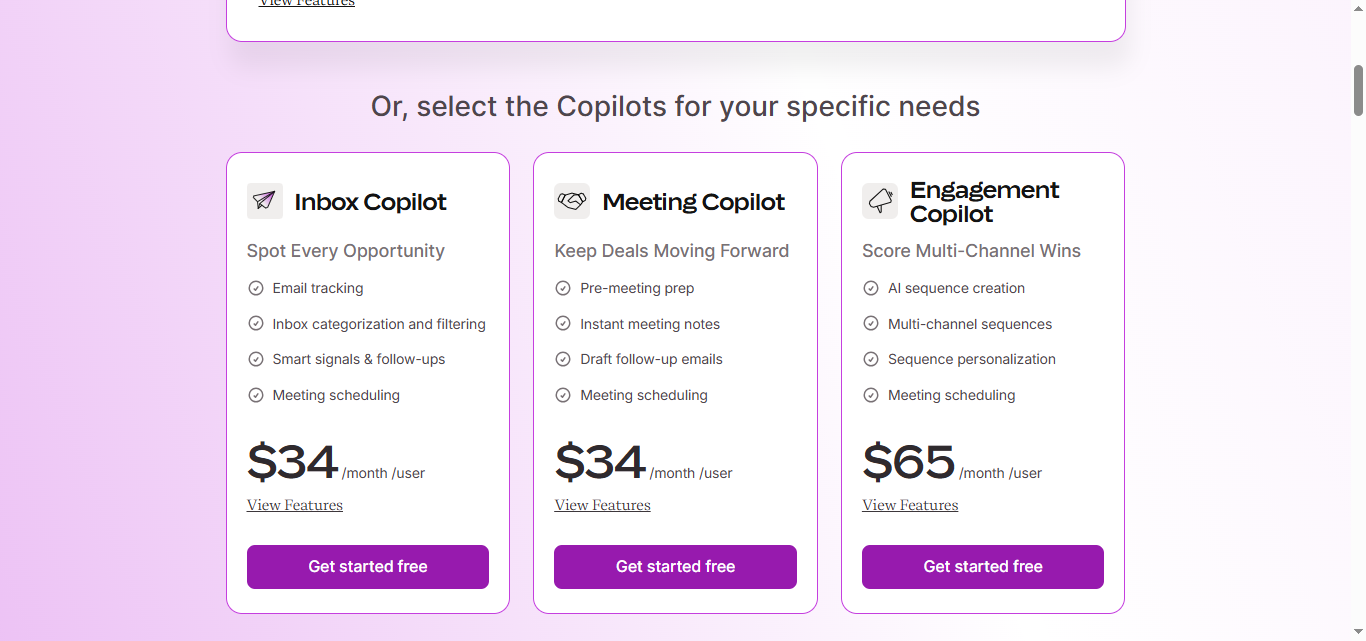Click the paper plane icon for Inbox Copilot
Screen dimensions: 1366x641
click(264, 200)
